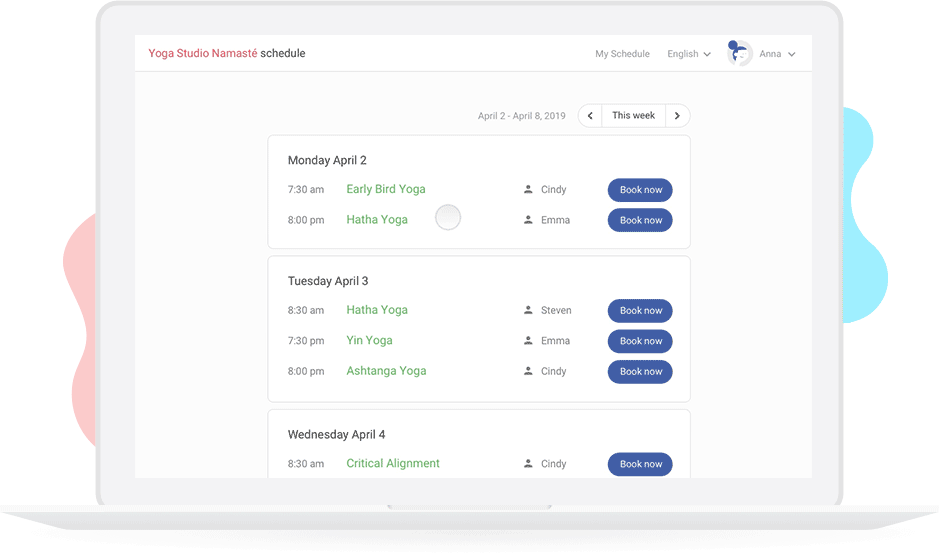Viewport: 946px width, 554px height.
Task: Click person icon beside Emma on Monday
Action: click(x=528, y=220)
